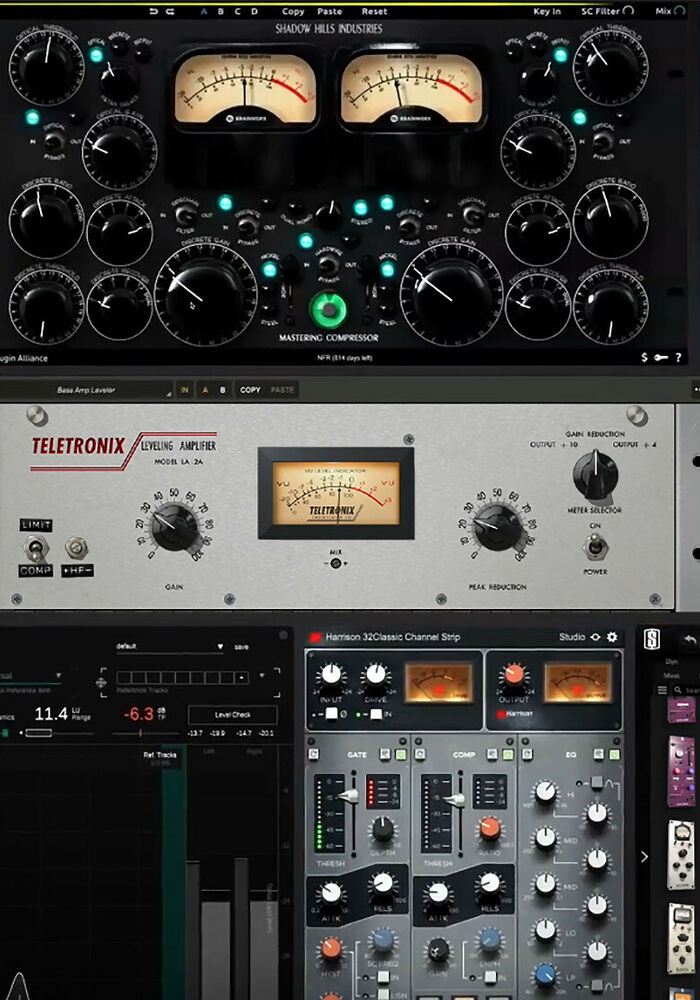Screen dimensions: 700x1000
Task: Click the key license icon
Action: click(661, 357)
